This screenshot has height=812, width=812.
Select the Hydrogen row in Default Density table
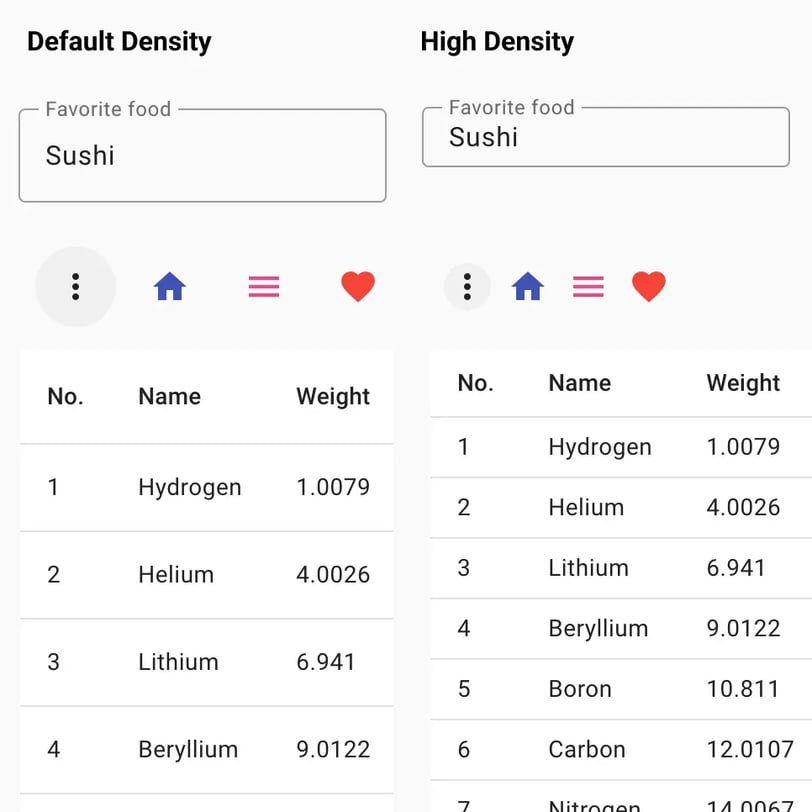207,487
